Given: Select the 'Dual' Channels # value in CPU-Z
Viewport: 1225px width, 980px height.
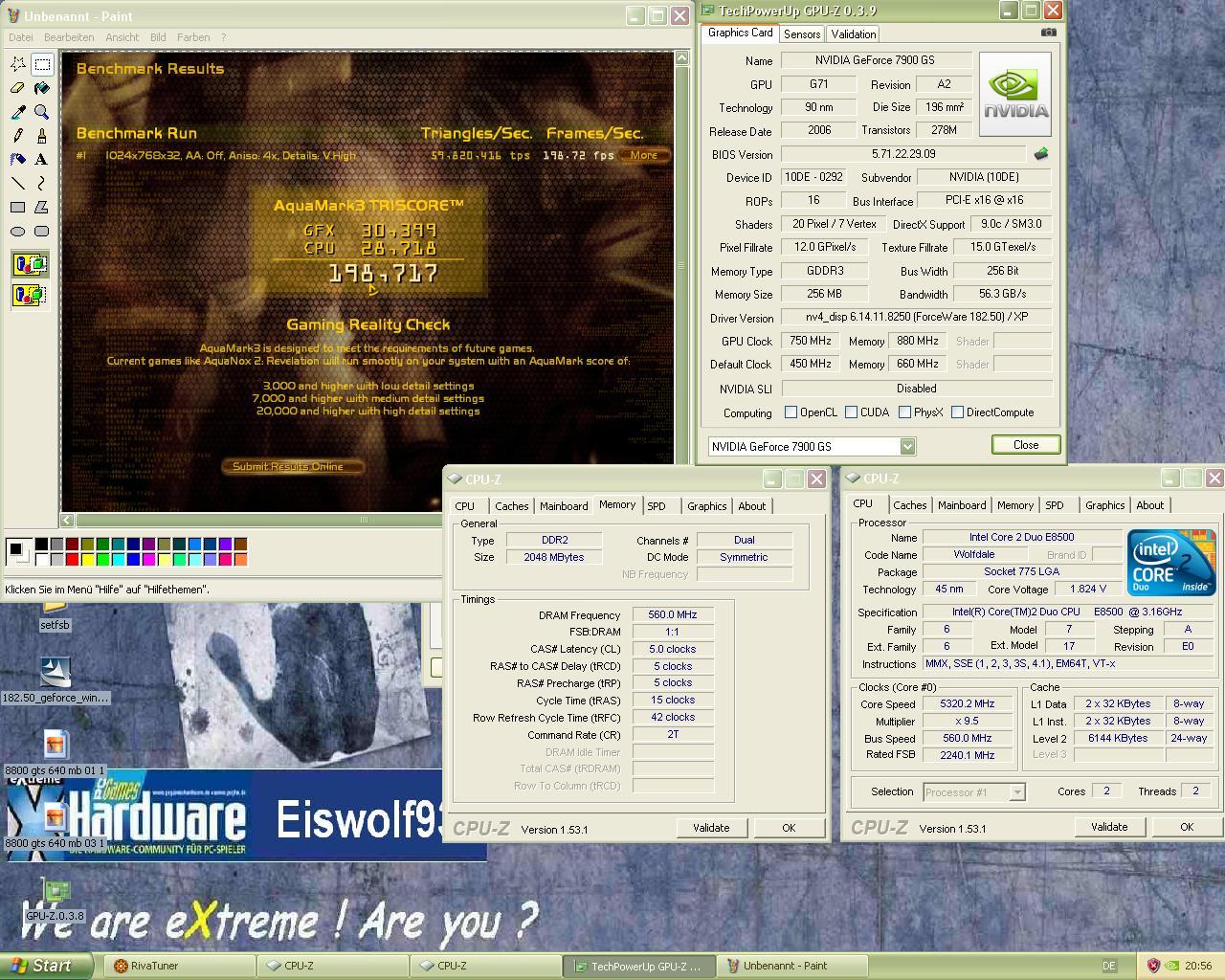Looking at the screenshot, I should 744,540.
